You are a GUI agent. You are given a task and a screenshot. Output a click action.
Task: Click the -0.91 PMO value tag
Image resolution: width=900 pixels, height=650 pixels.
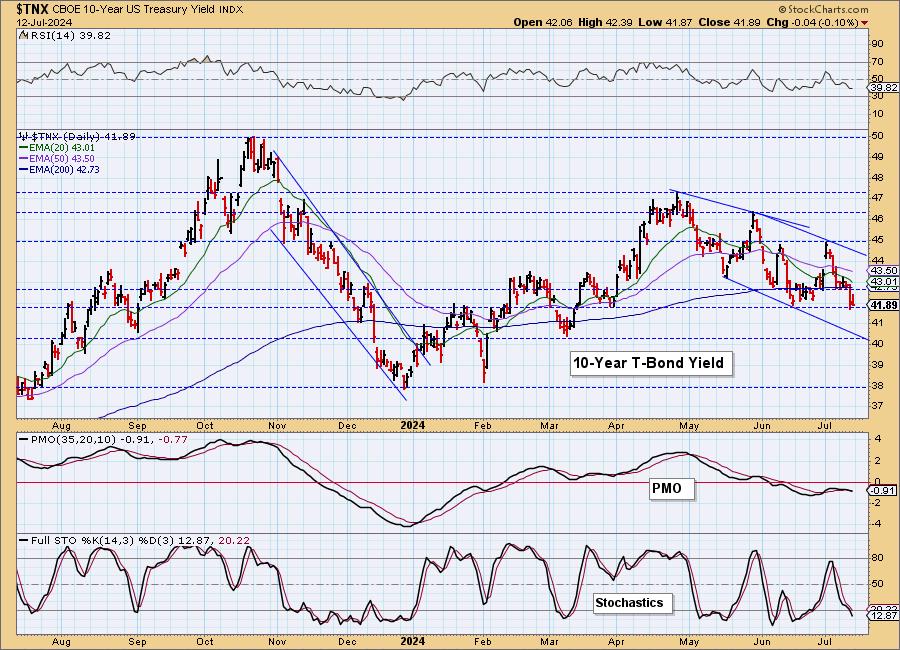coord(883,491)
